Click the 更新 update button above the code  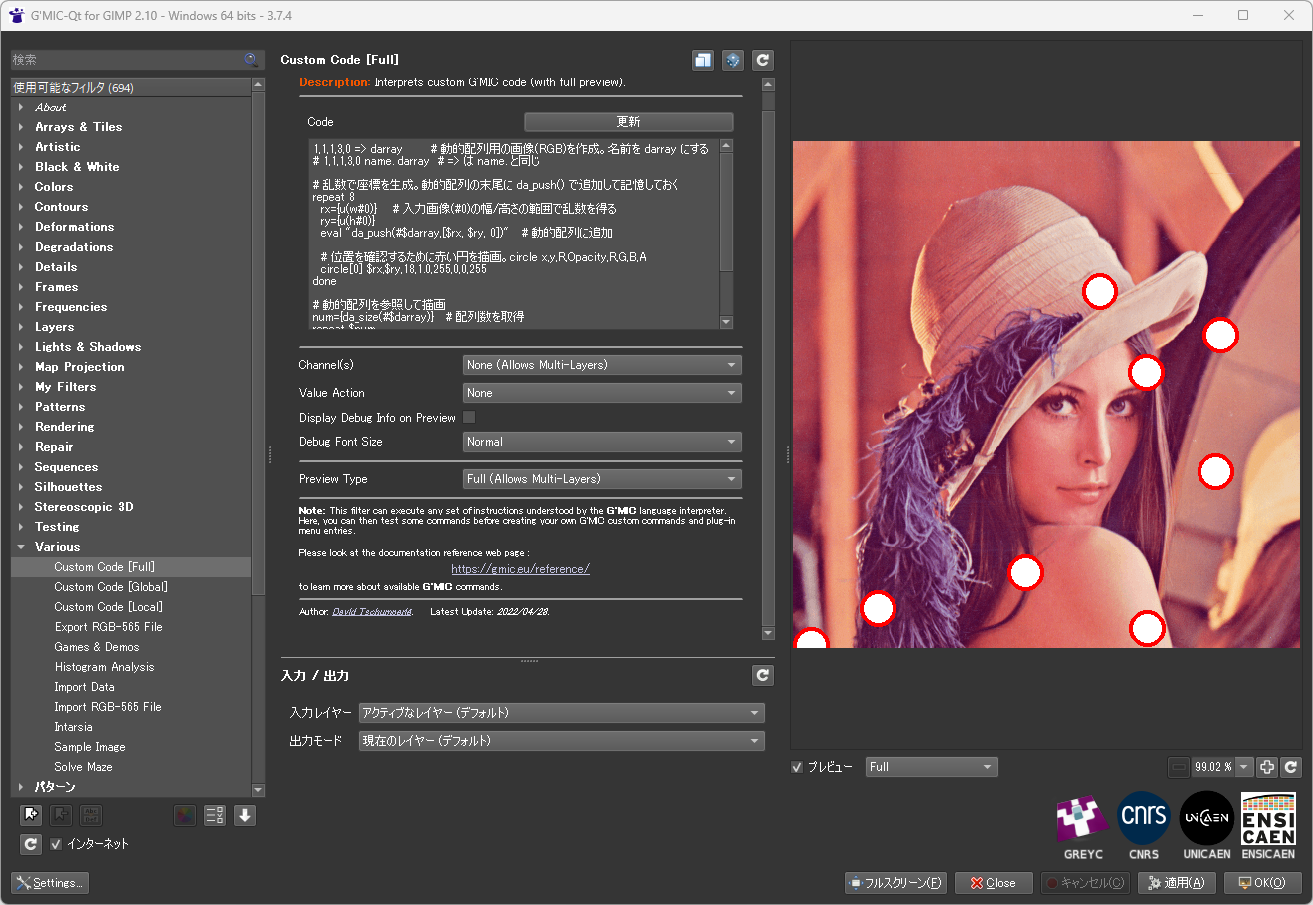(x=628, y=122)
